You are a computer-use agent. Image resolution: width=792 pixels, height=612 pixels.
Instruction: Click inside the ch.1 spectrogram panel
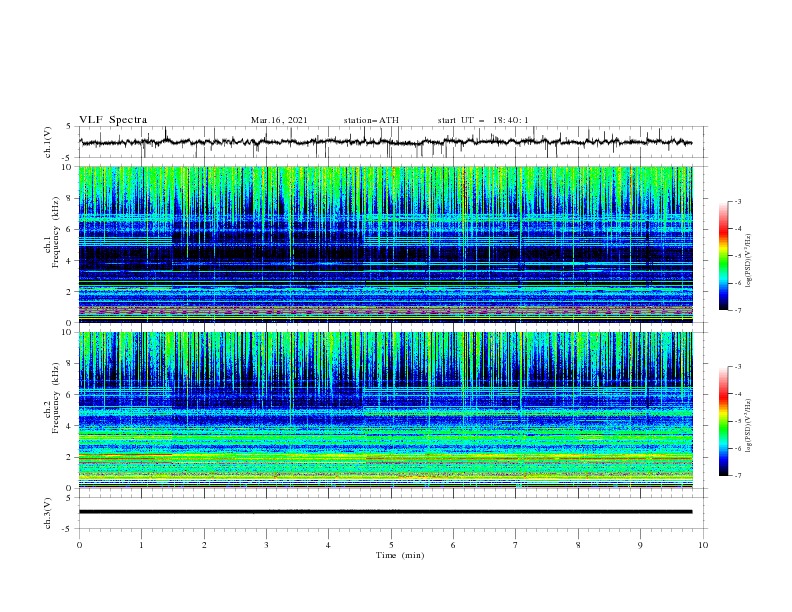tap(385, 244)
